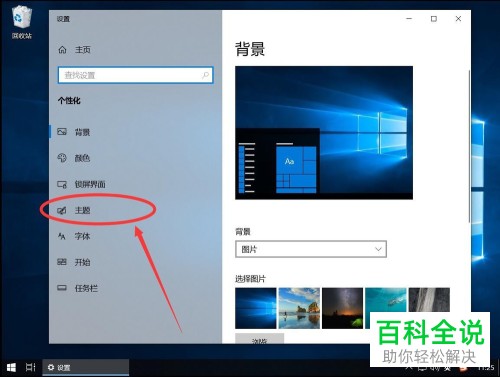Image resolution: width=500 pixels, height=377 pixels.
Task: Click the 个性化 section heading
Action: pyautogui.click(x=69, y=100)
